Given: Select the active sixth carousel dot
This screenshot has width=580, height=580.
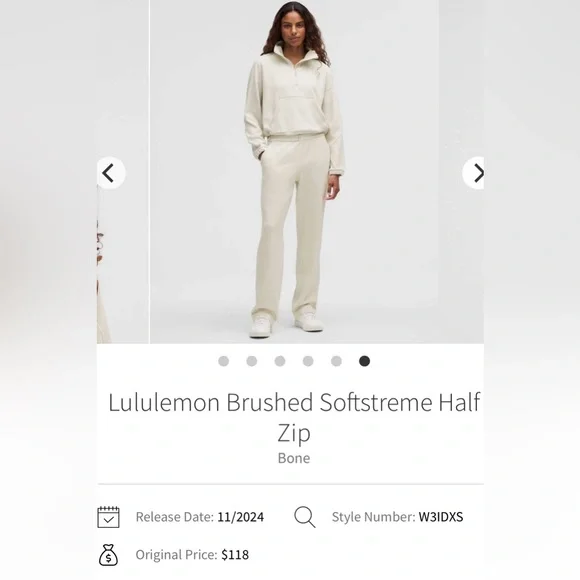Looking at the screenshot, I should [364, 361].
